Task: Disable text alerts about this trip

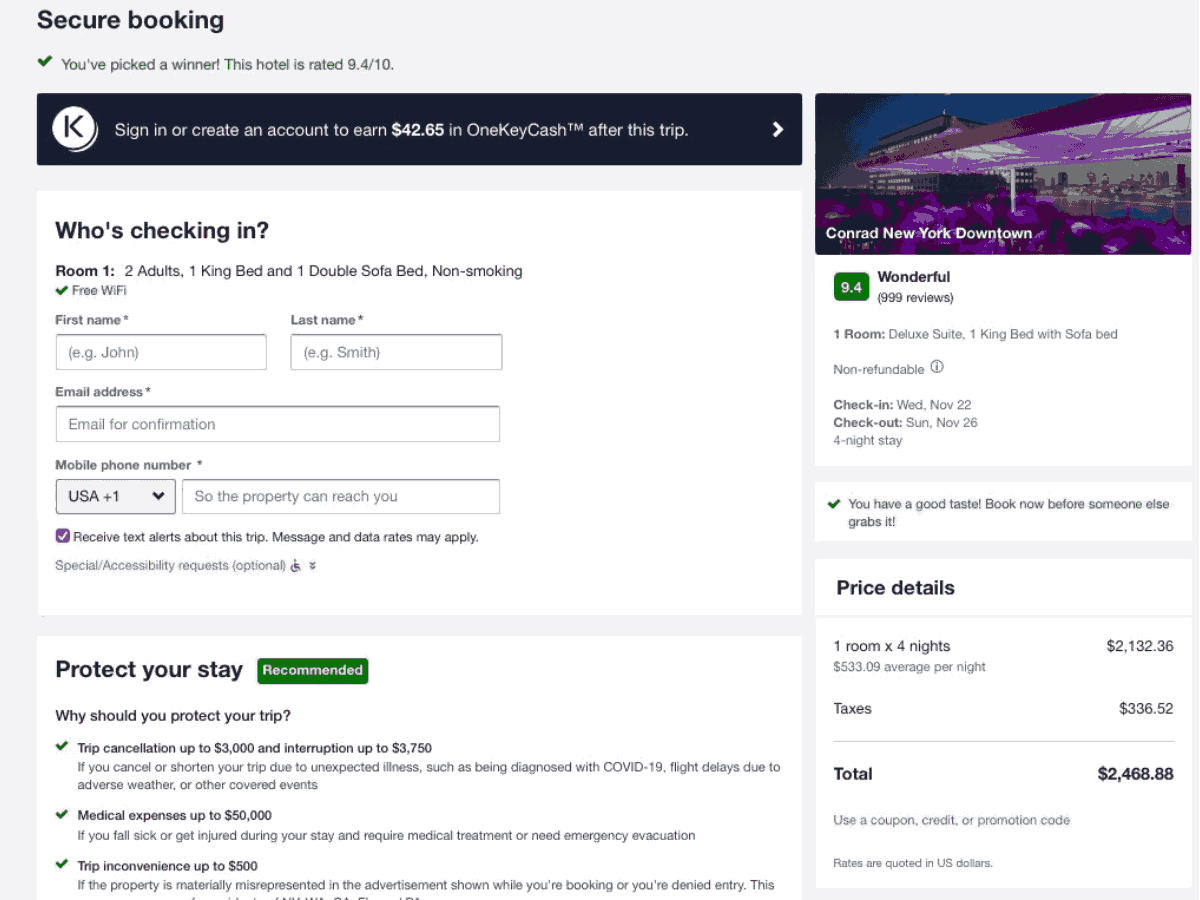Action: (x=62, y=535)
